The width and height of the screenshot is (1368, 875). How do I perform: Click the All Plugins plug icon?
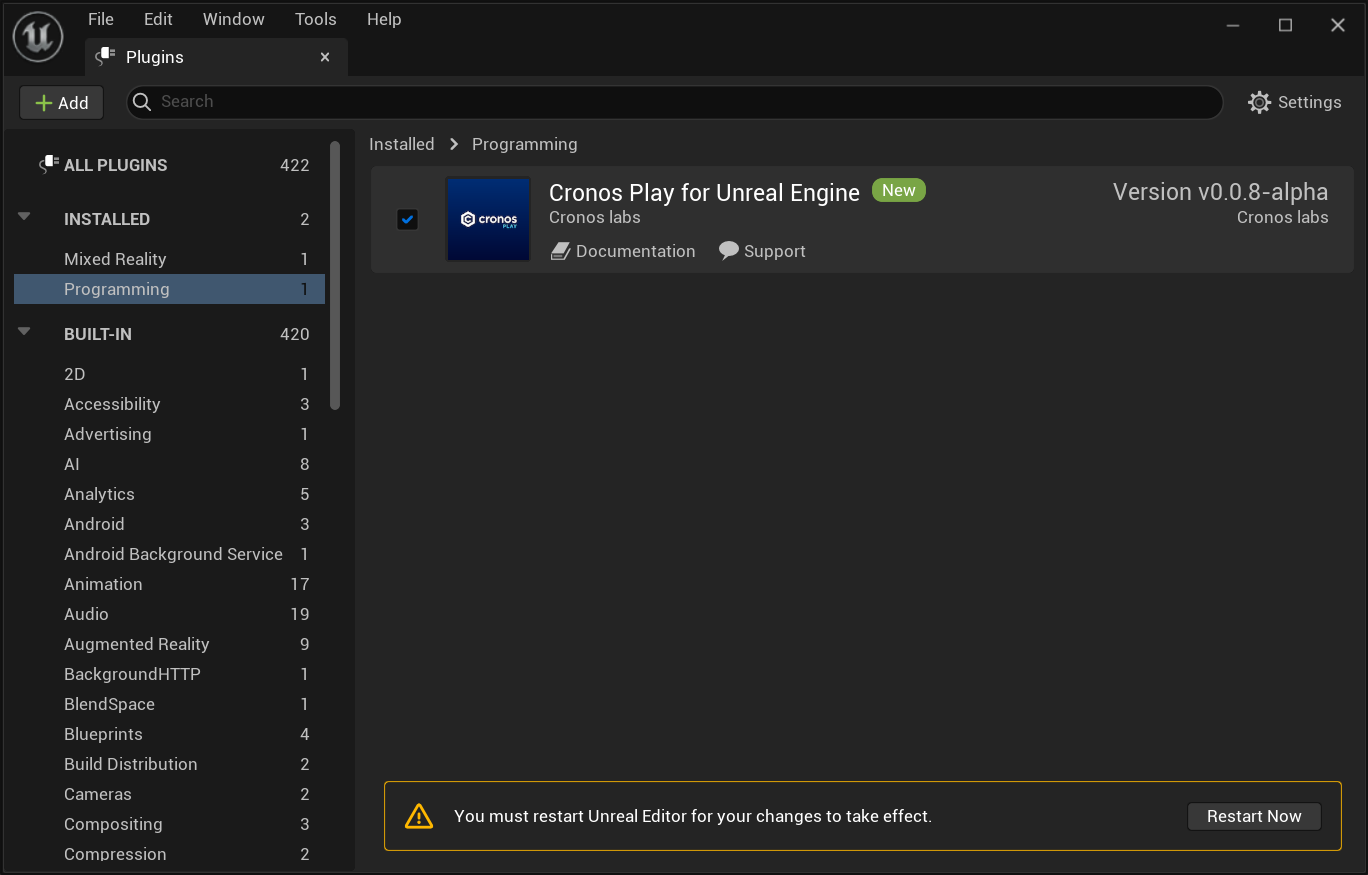(48, 165)
